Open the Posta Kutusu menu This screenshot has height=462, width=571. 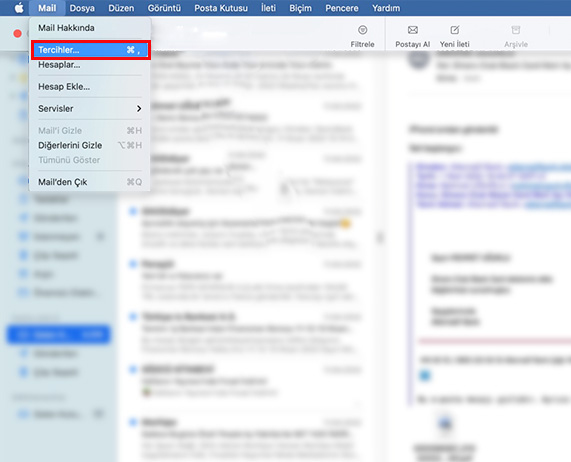tap(221, 8)
